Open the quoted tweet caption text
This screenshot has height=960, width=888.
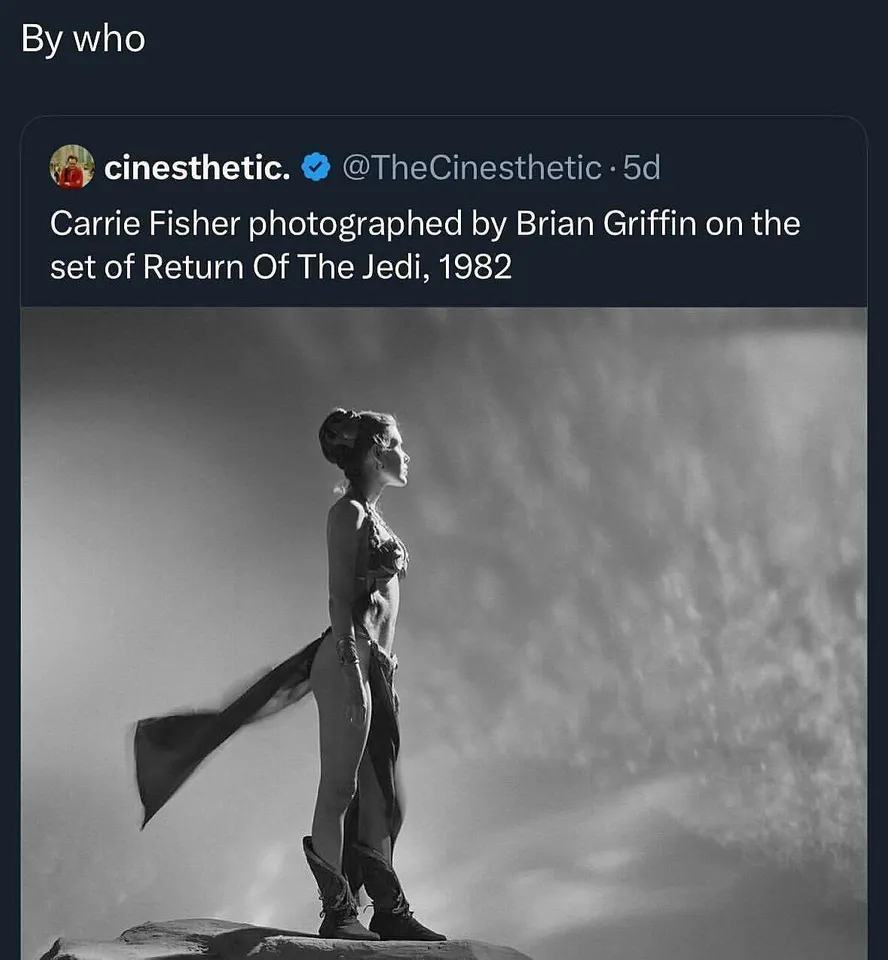[425, 245]
